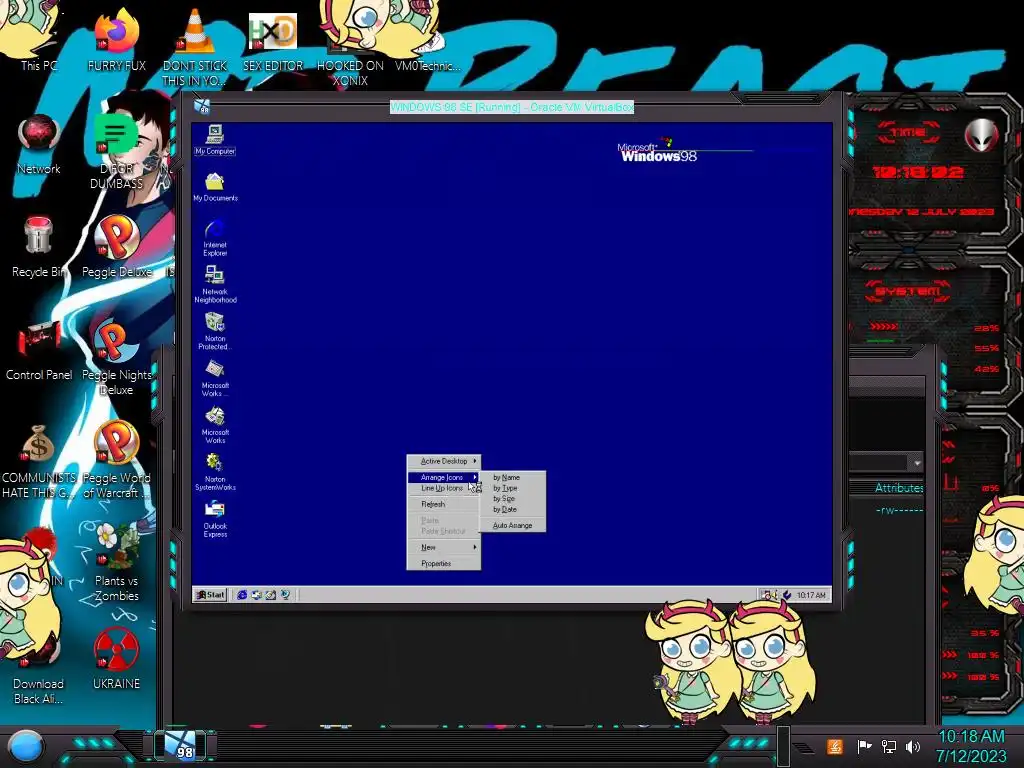Select COMMUNISTS HATE THIS money bag icon

39,460
